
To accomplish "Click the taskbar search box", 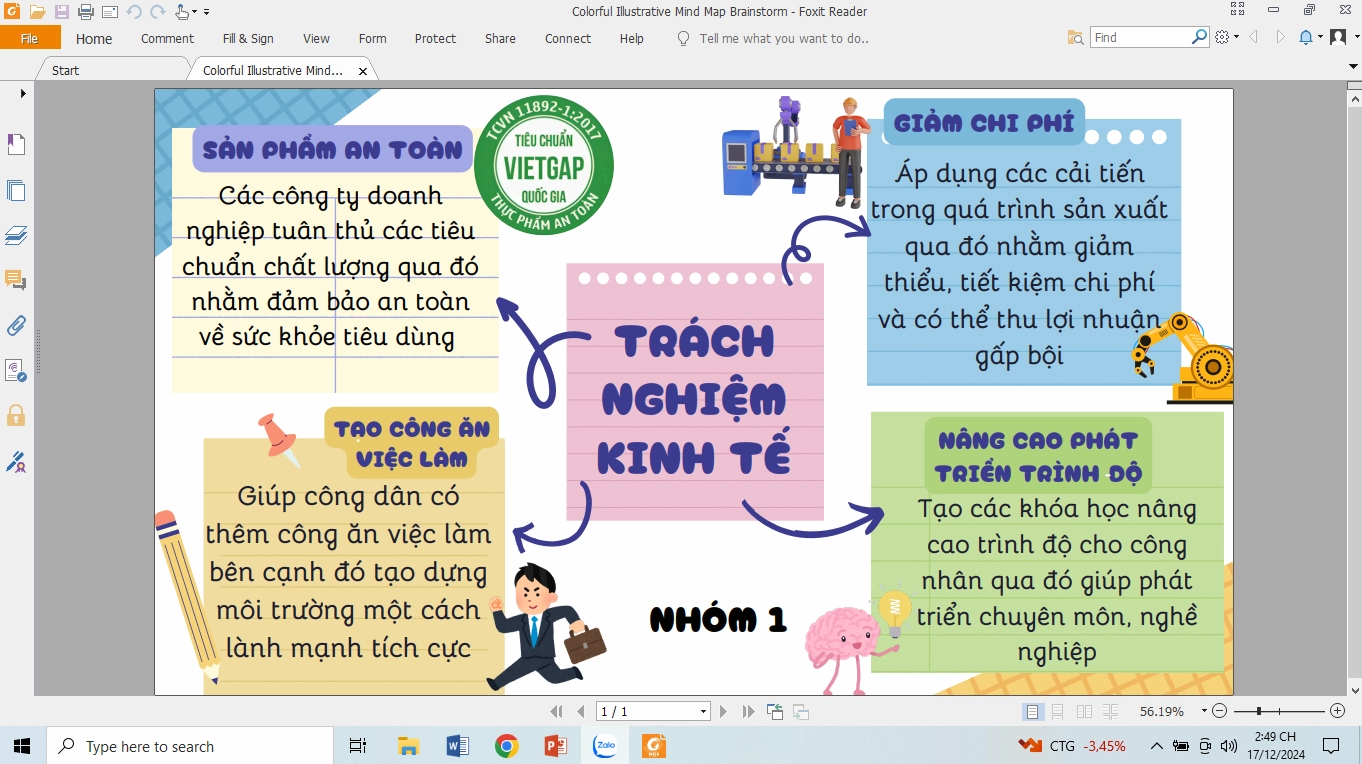I will [190, 746].
